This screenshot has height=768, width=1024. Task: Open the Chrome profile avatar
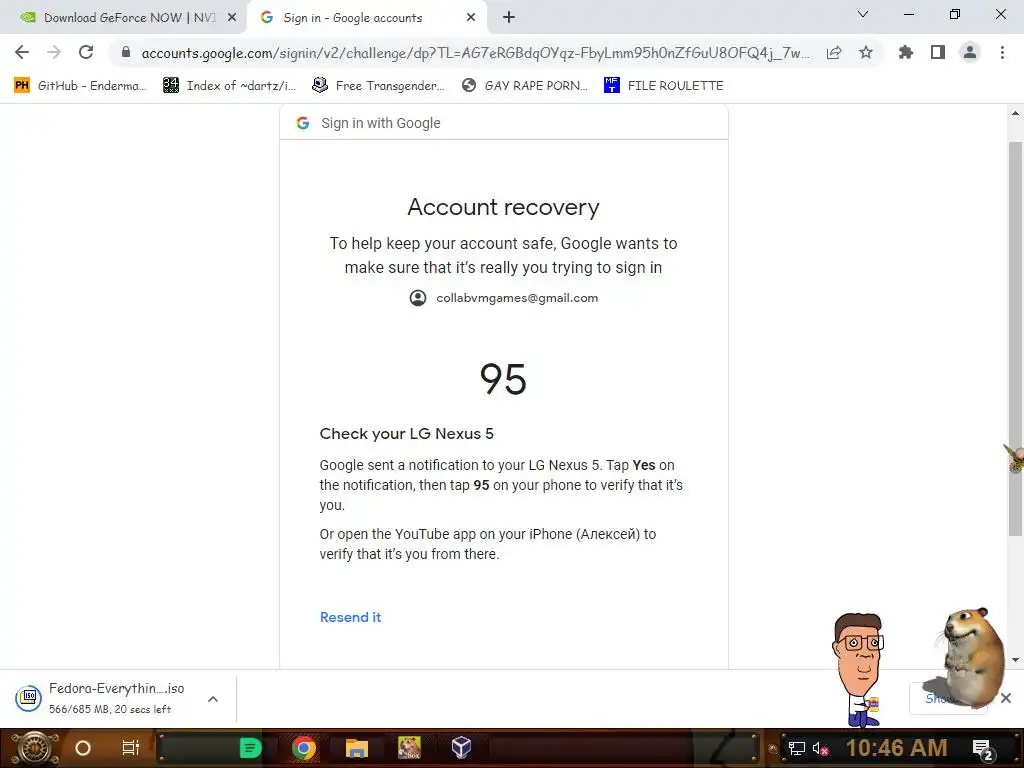point(970,52)
